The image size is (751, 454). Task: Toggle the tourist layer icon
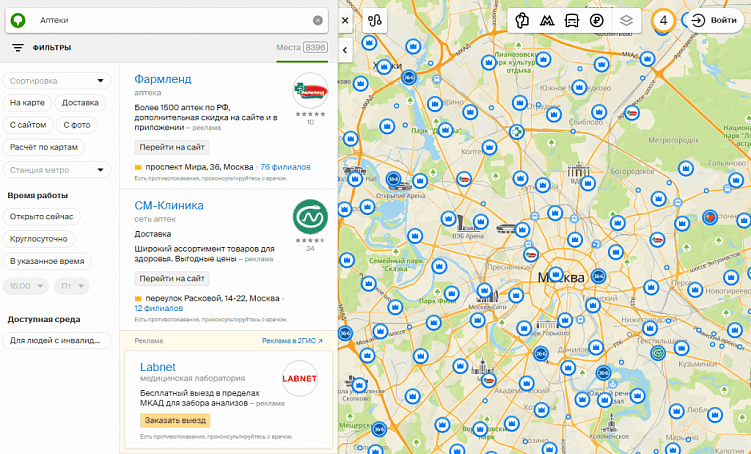pyautogui.click(x=522, y=21)
